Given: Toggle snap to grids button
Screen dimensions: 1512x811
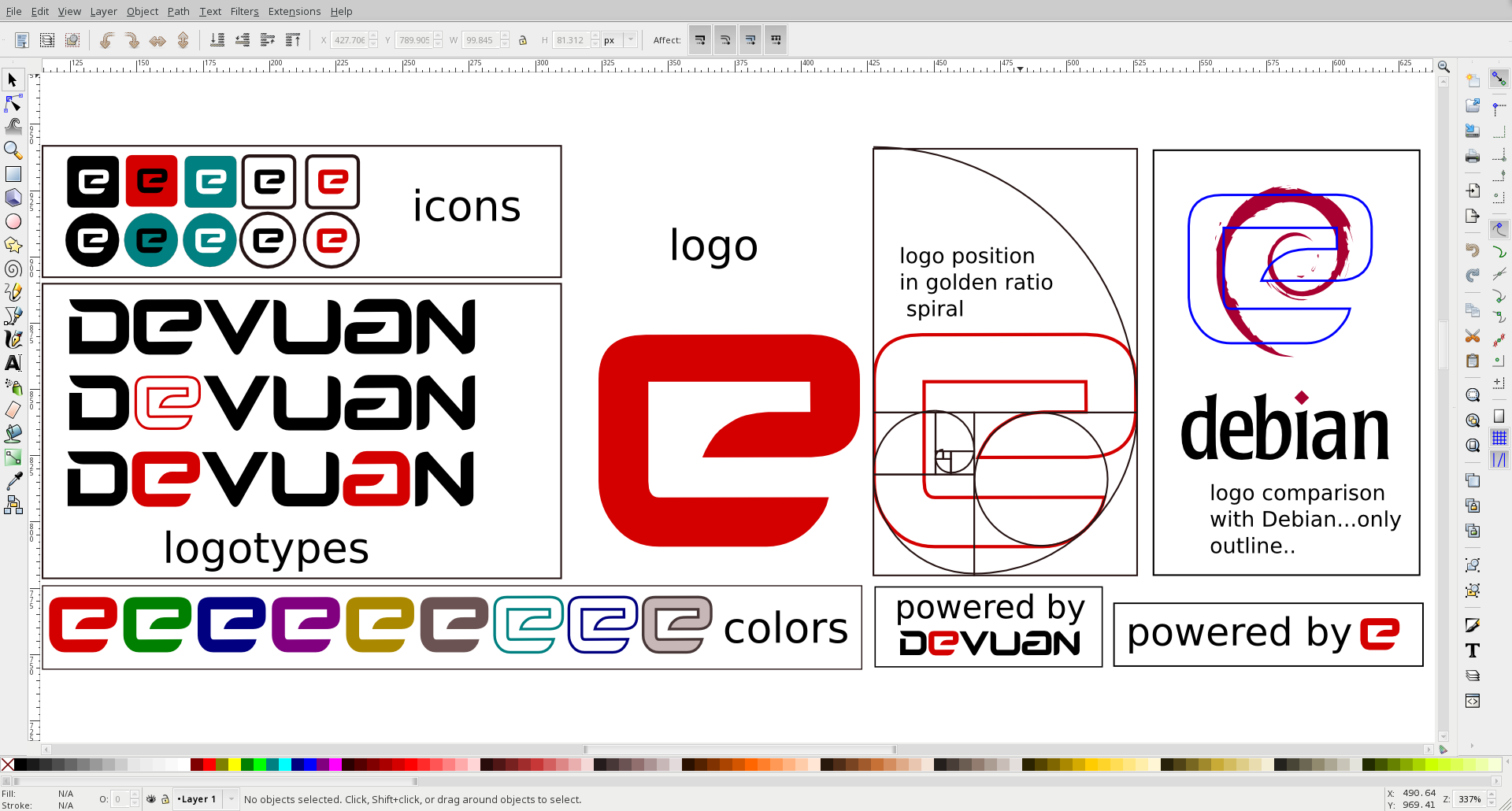Looking at the screenshot, I should (1499, 438).
